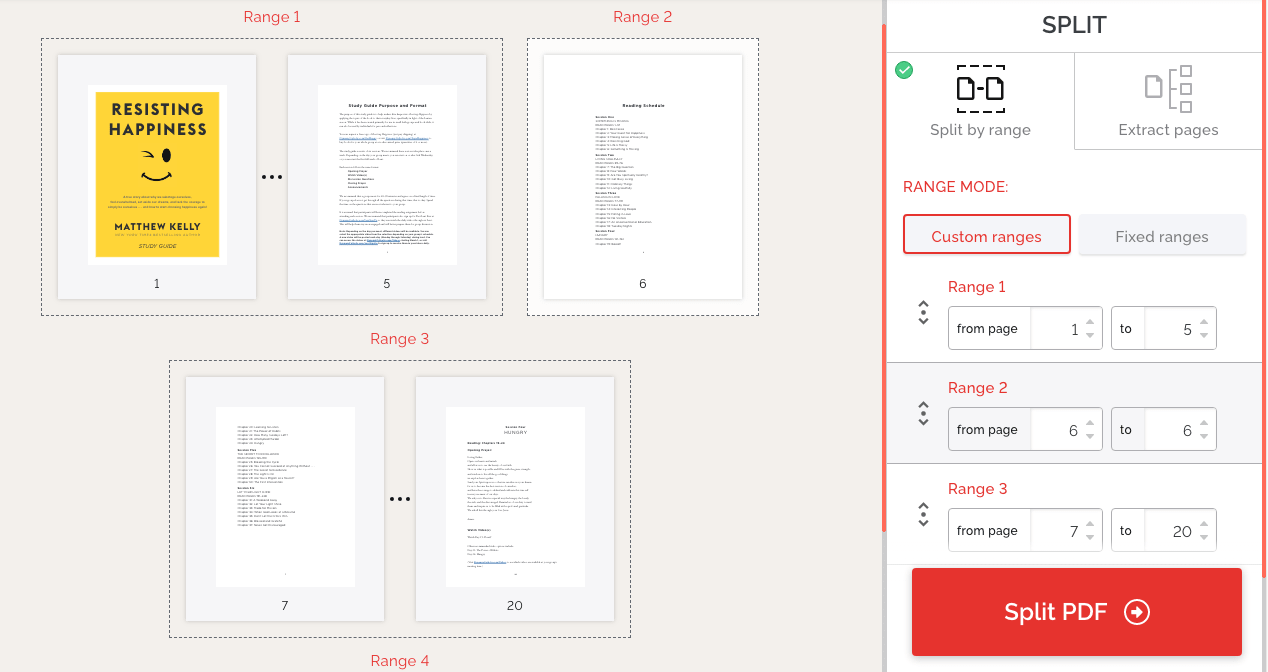Click the reorder arrows next to Range 1

(922, 312)
